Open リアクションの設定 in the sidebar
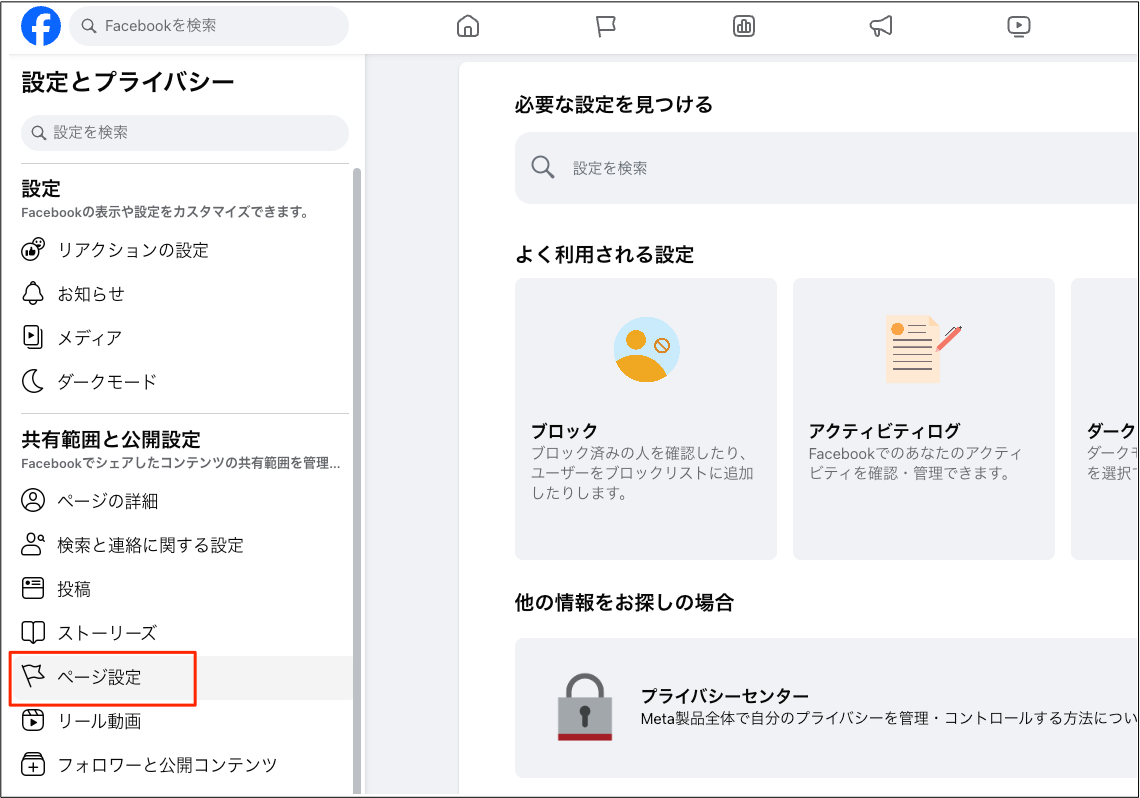The height and width of the screenshot is (798, 1140). click(x=186, y=250)
